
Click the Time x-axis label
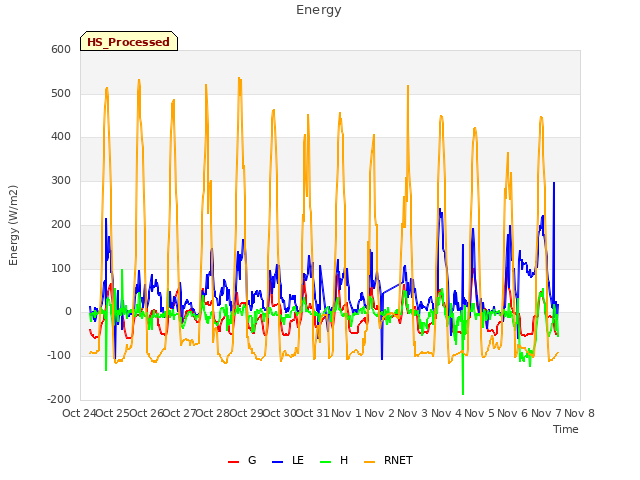point(566,429)
